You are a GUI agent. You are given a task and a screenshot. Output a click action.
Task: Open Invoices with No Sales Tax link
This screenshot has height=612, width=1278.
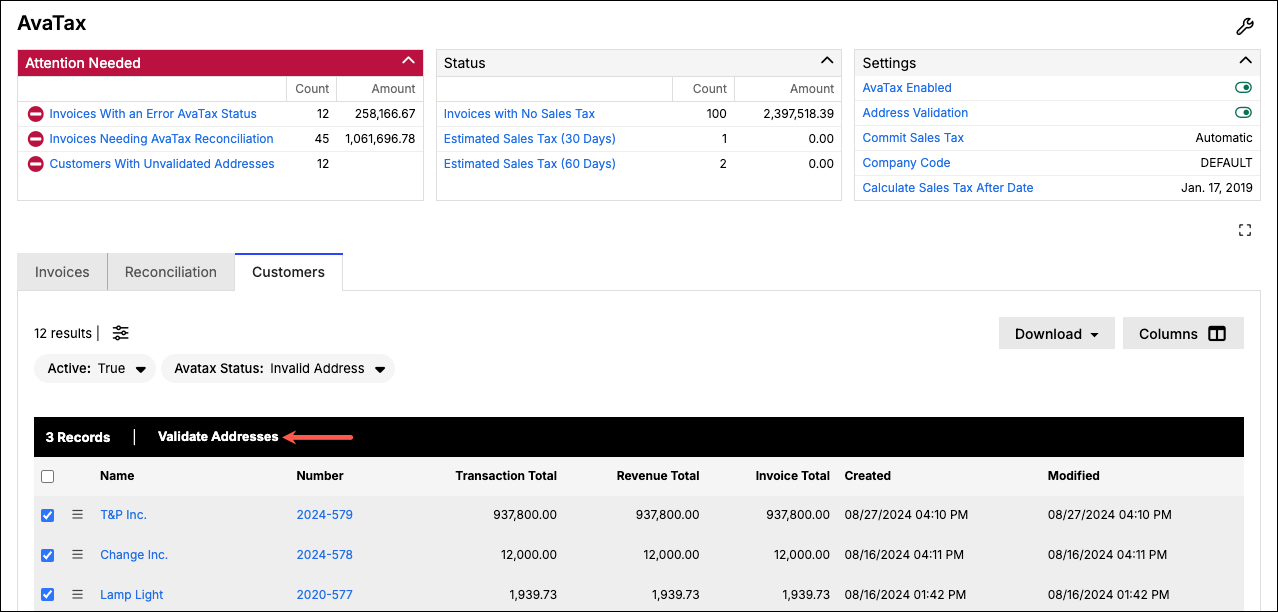tap(519, 114)
